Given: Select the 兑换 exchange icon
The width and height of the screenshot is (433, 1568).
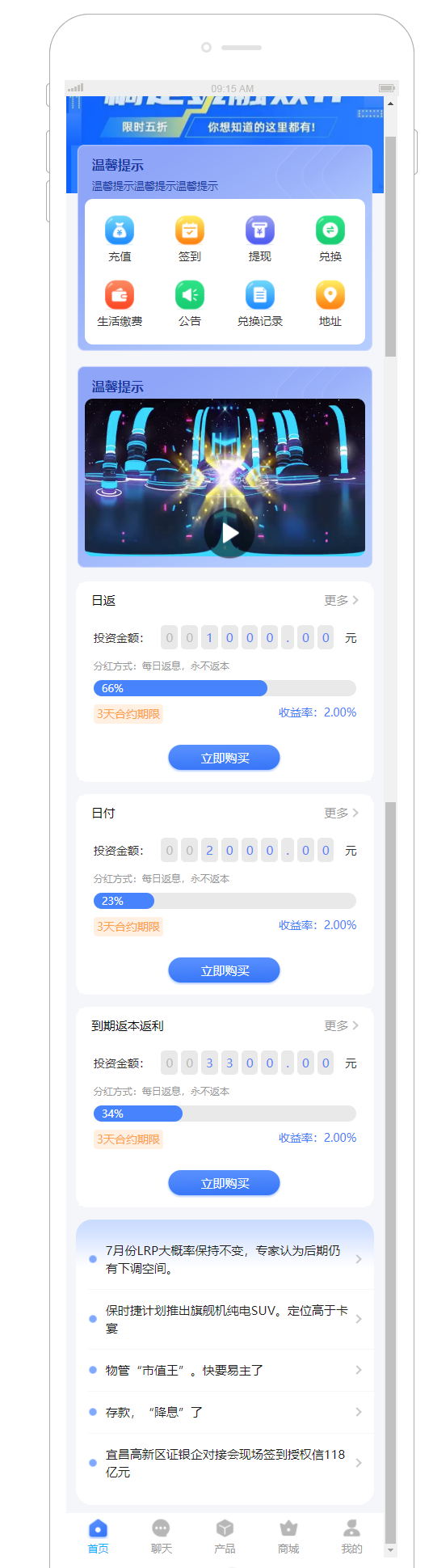Looking at the screenshot, I should point(330,230).
